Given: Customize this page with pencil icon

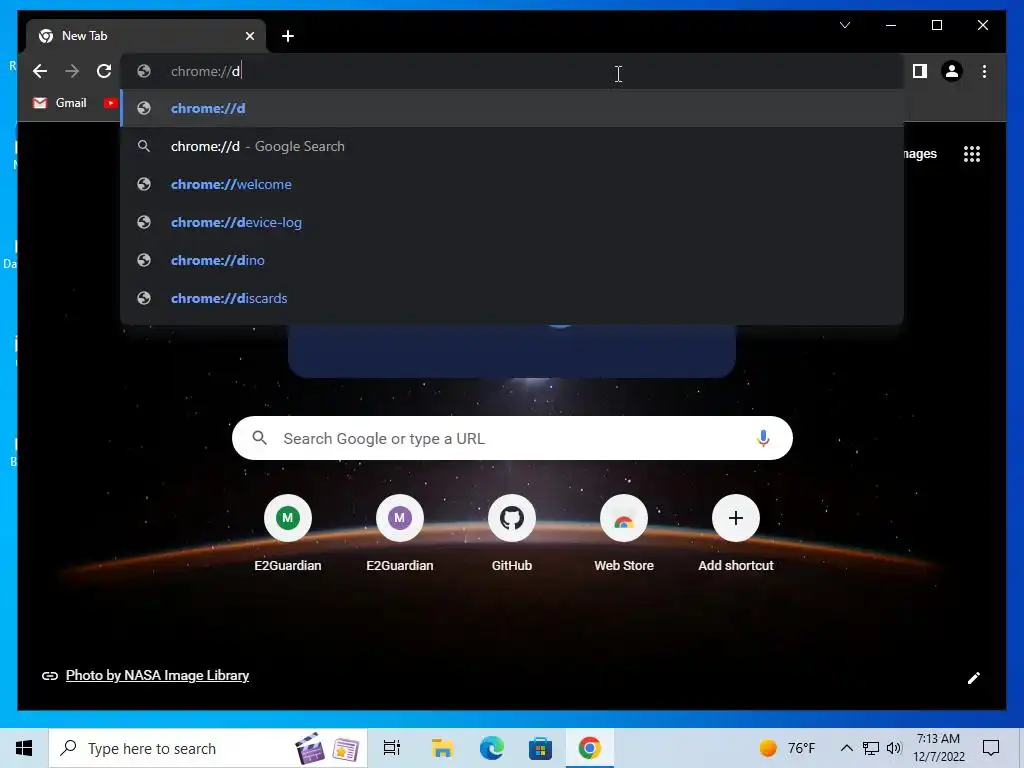Looking at the screenshot, I should point(974,678).
